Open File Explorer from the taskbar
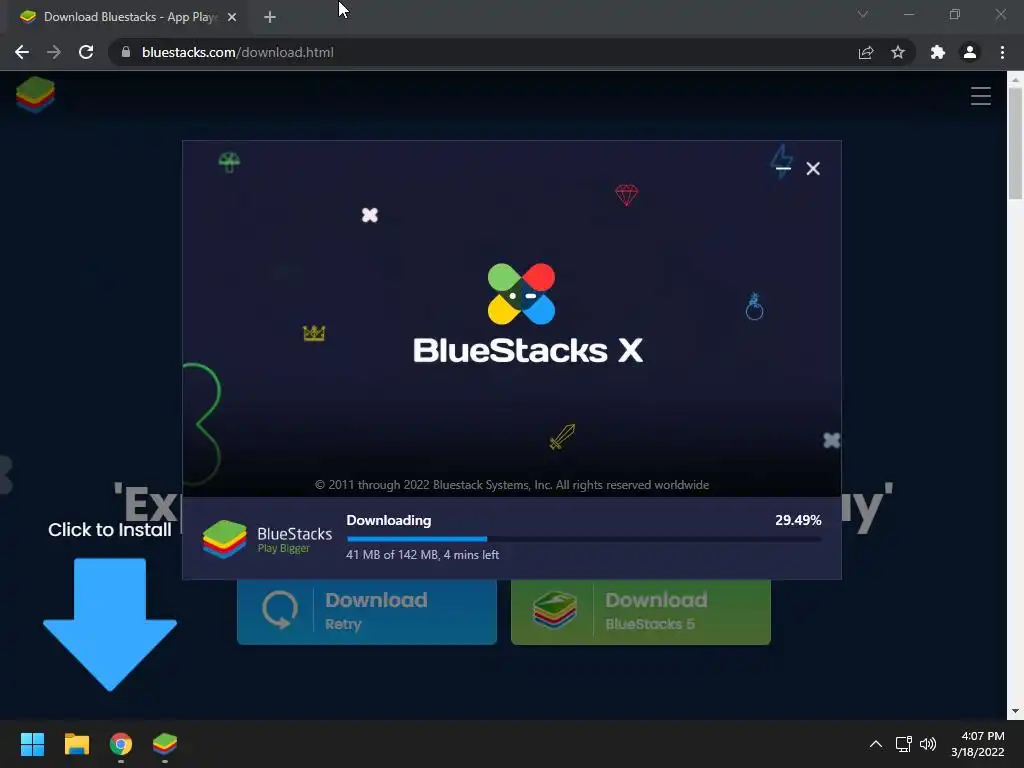 point(76,744)
